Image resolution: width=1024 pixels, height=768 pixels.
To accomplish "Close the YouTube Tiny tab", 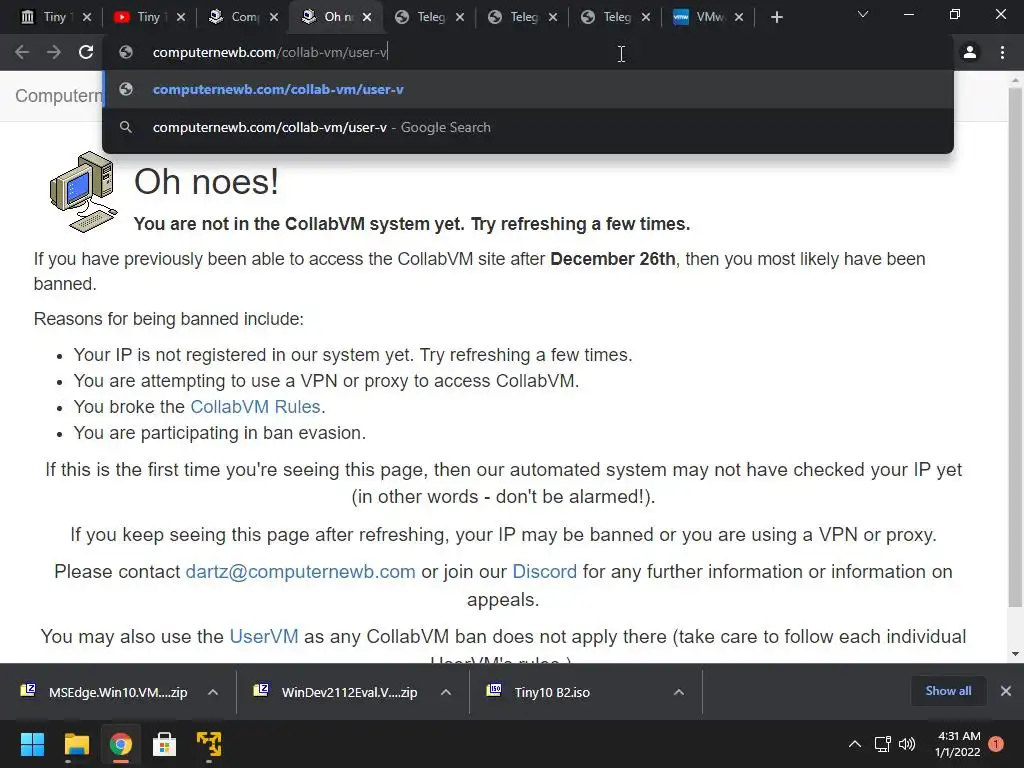I will pos(180,18).
